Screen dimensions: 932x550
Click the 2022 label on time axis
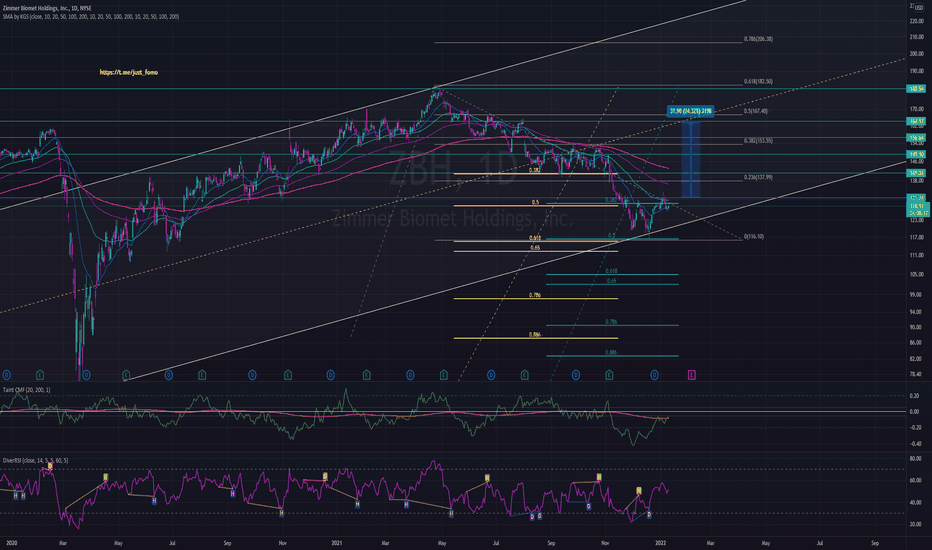point(660,543)
